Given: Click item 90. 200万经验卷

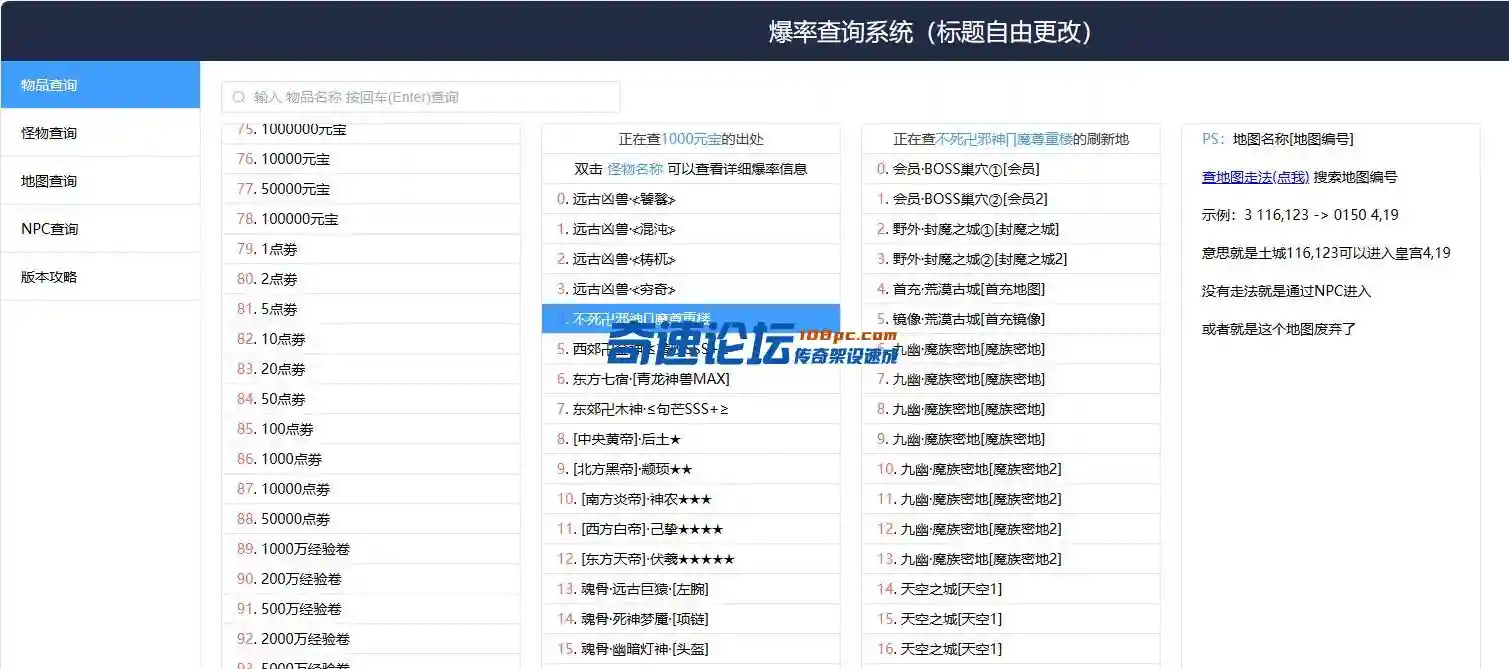Looking at the screenshot, I should [x=371, y=579].
